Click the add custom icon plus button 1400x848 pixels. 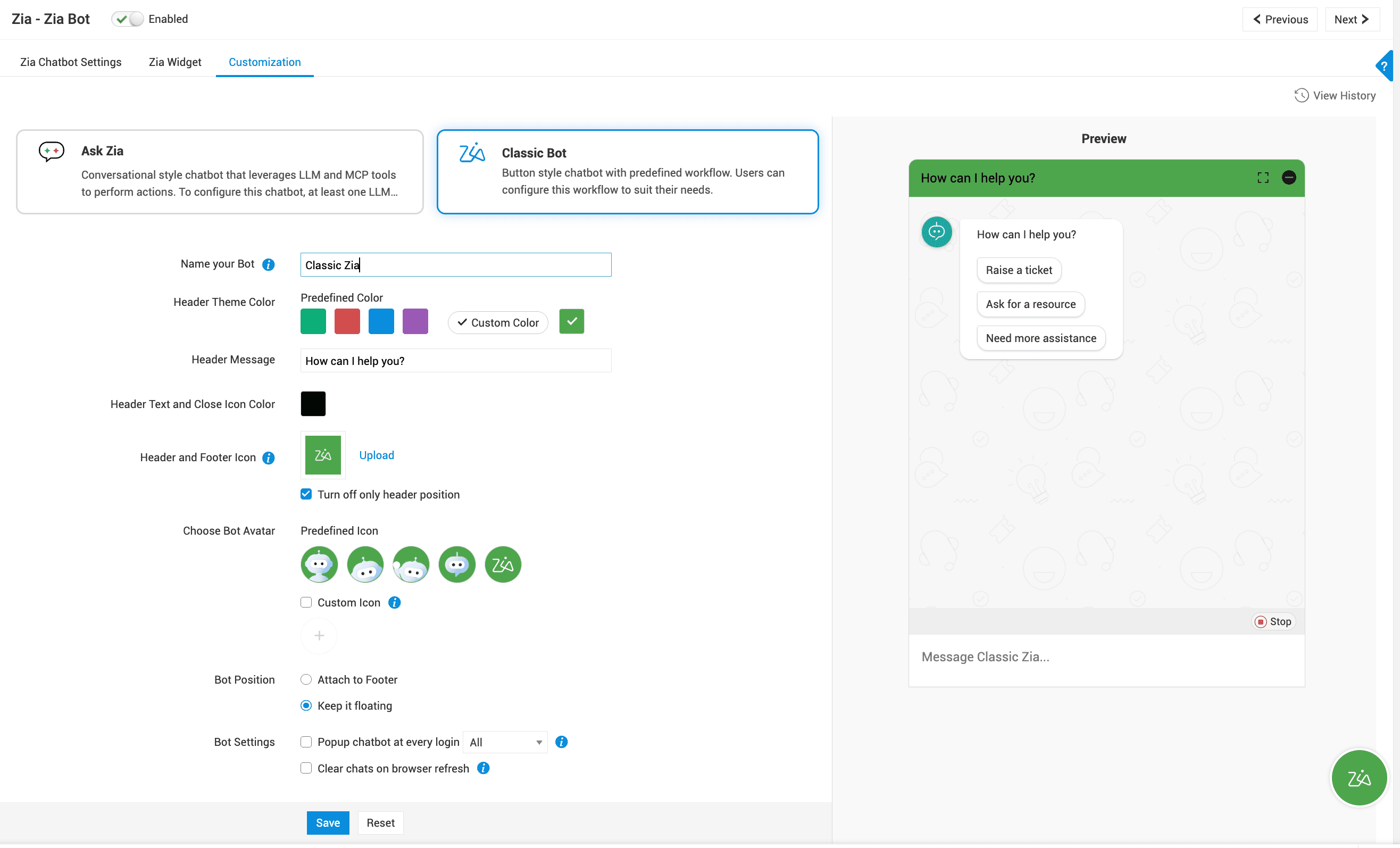(x=319, y=635)
